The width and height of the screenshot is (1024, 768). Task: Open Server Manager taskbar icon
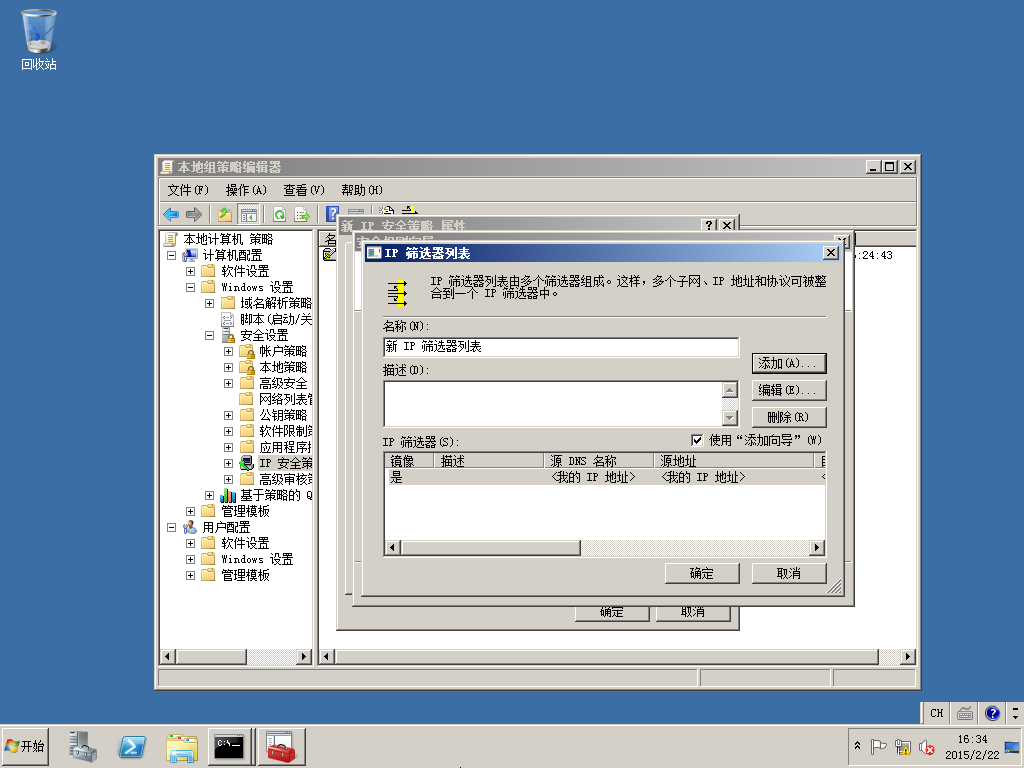(83, 746)
